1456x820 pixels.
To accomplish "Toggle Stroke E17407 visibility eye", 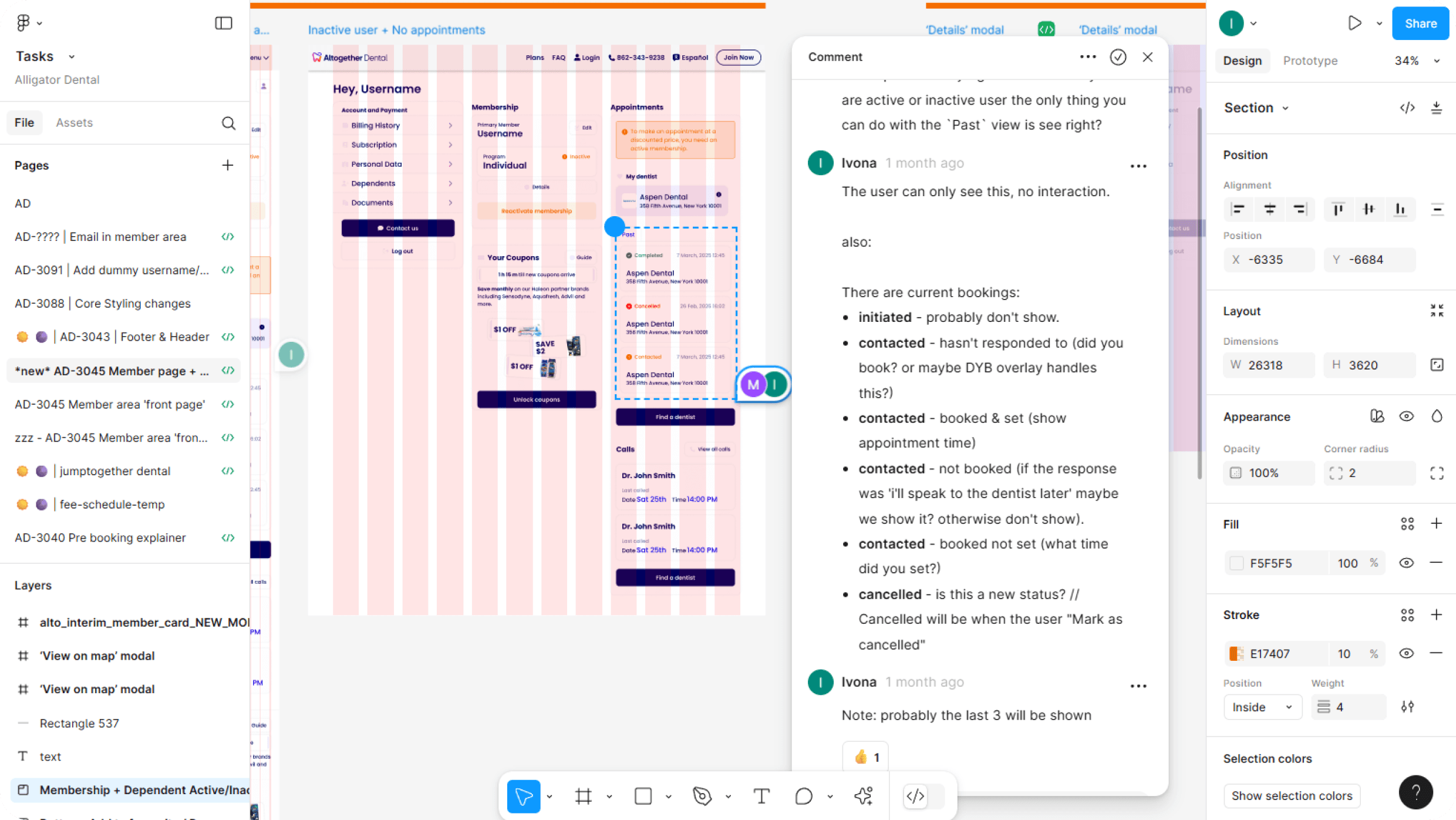I will tap(1406, 653).
